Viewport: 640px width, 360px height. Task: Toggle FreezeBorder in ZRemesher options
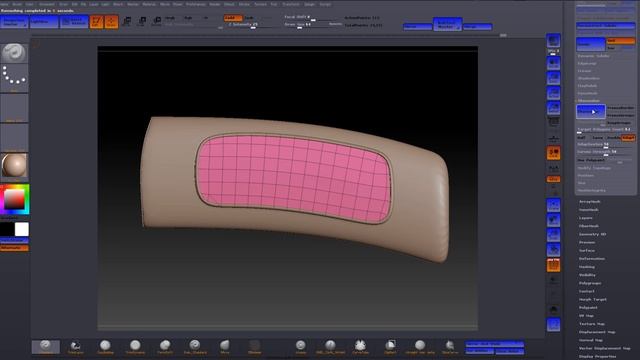coord(620,108)
